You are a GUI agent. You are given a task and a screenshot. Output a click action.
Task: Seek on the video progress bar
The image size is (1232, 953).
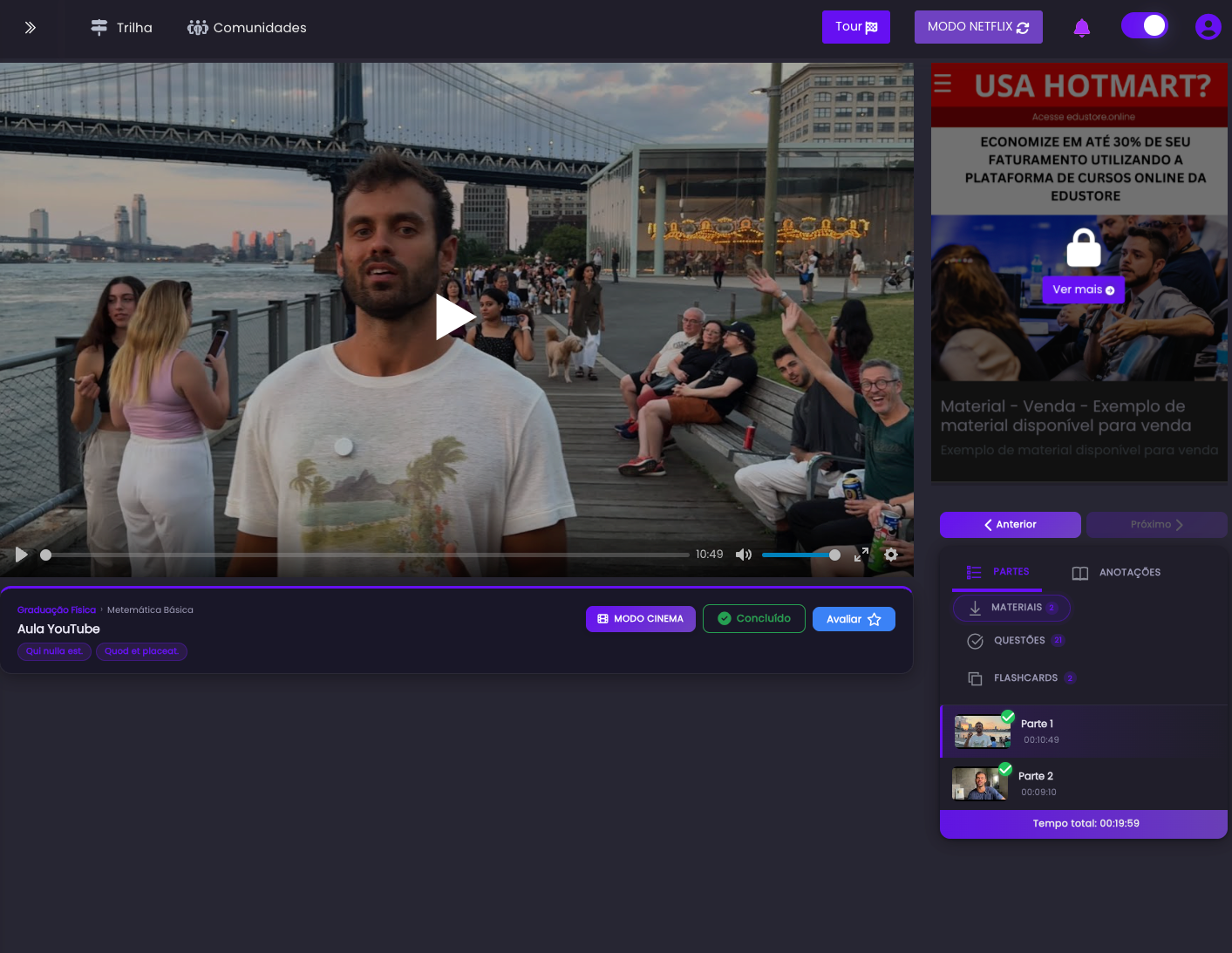[367, 555]
